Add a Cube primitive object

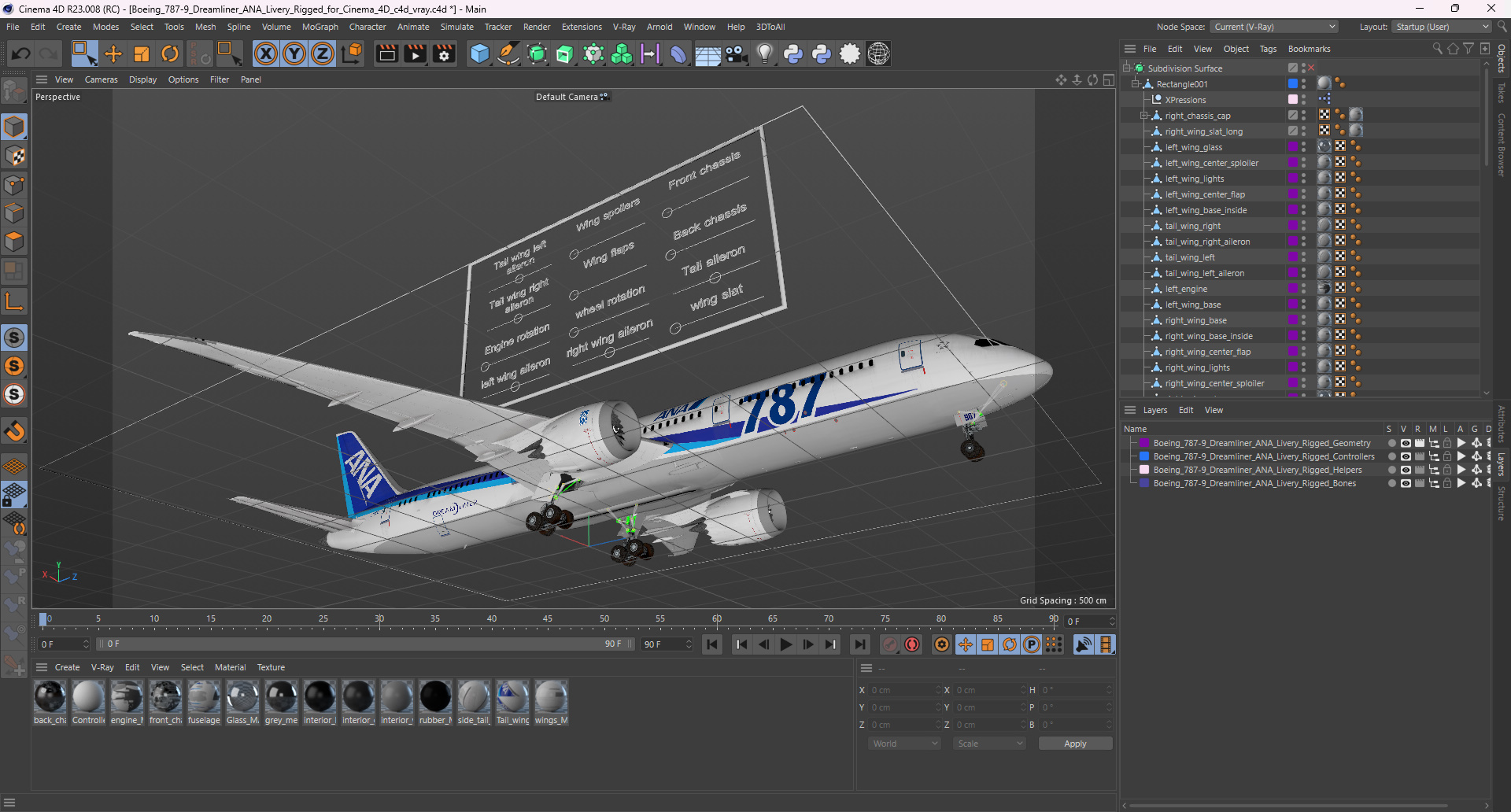[x=479, y=54]
